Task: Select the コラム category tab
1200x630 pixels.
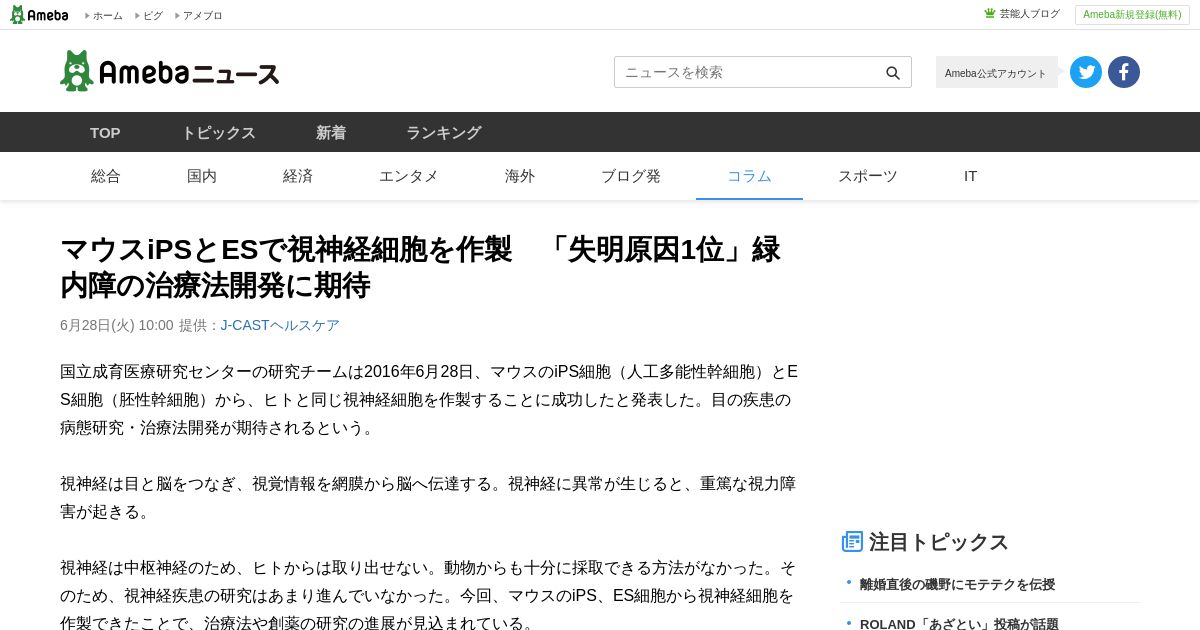Action: pyautogui.click(x=749, y=176)
